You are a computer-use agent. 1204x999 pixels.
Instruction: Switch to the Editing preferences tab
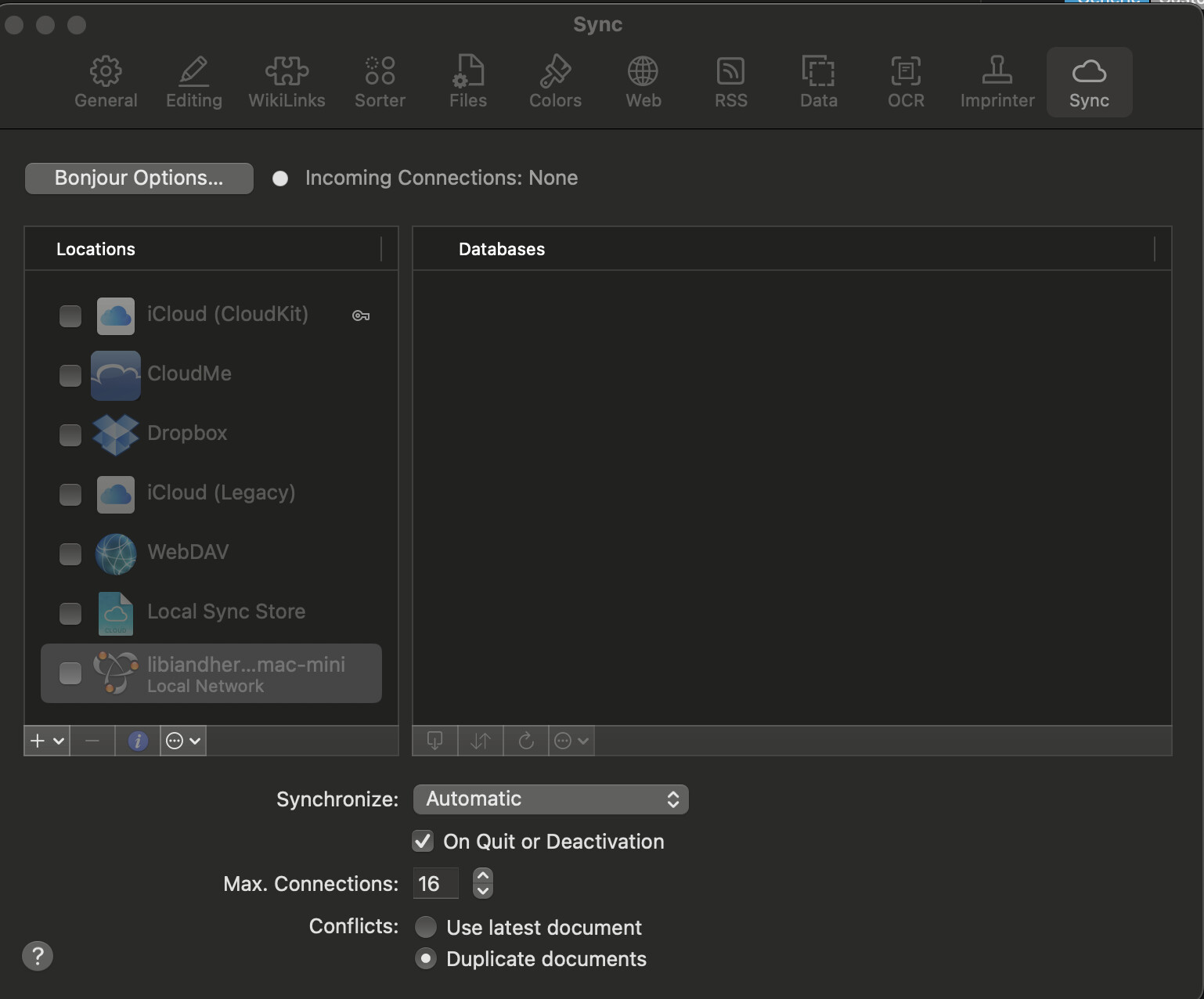pos(194,82)
